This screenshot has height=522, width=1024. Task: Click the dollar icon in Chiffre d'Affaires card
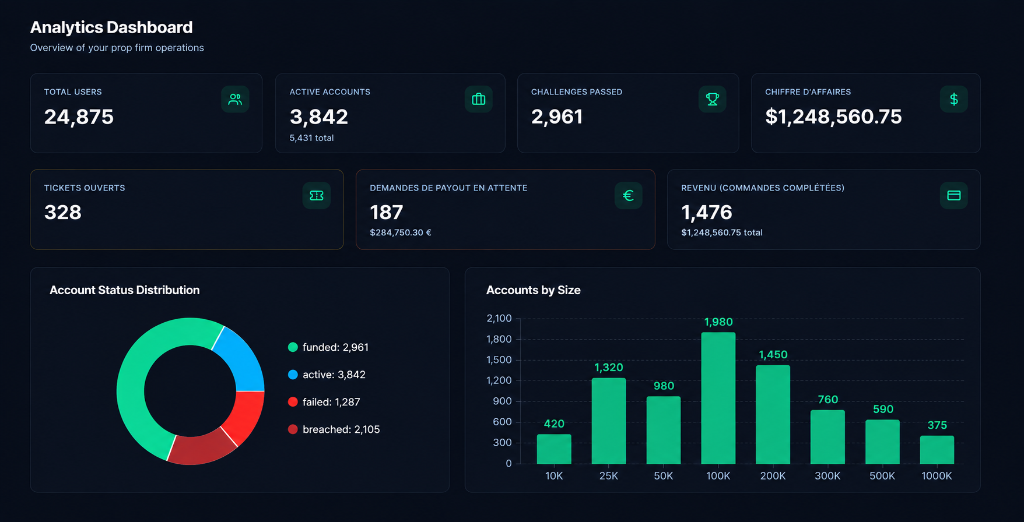[954, 99]
